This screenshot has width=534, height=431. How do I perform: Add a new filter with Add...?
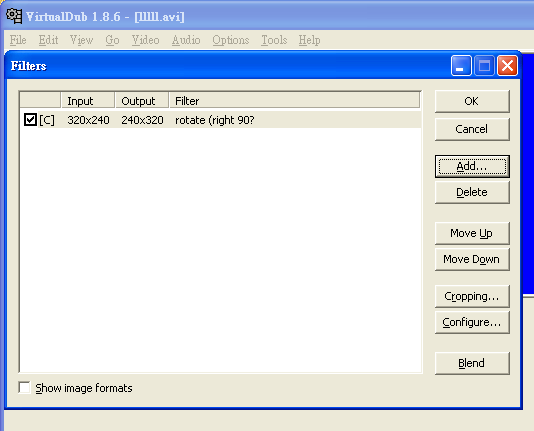472,166
